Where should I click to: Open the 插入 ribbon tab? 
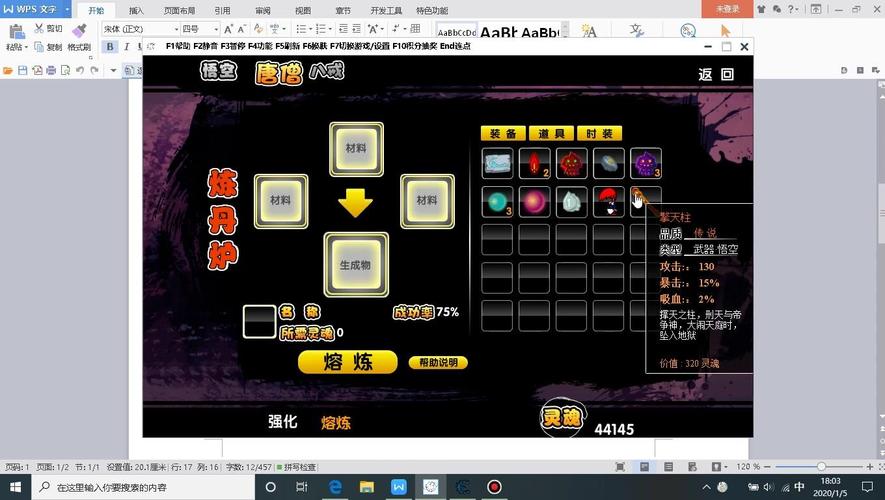pos(136,10)
